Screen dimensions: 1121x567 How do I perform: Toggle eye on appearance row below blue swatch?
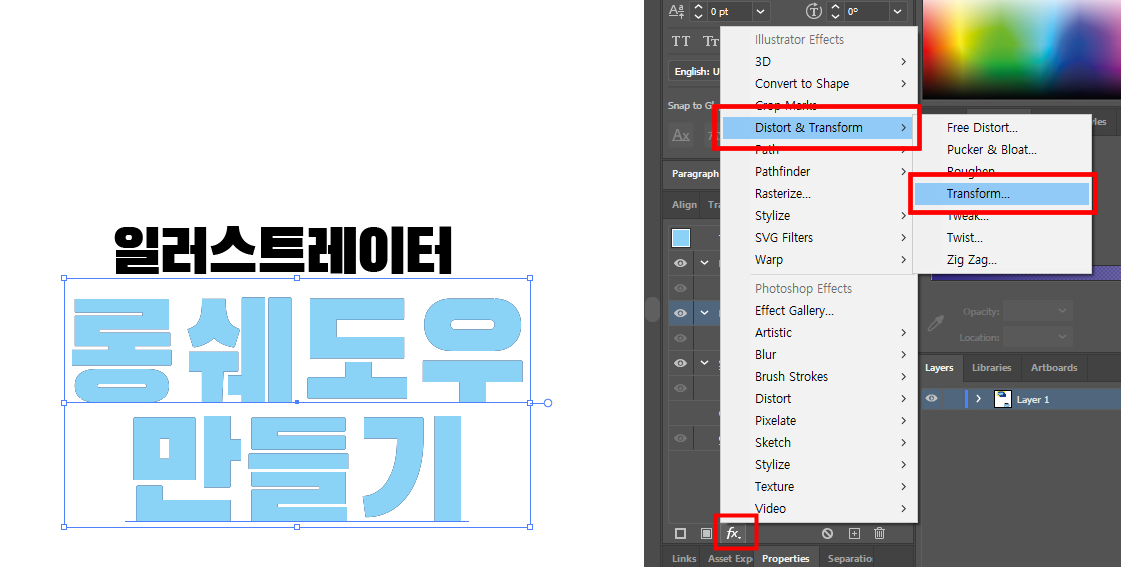coord(681,263)
